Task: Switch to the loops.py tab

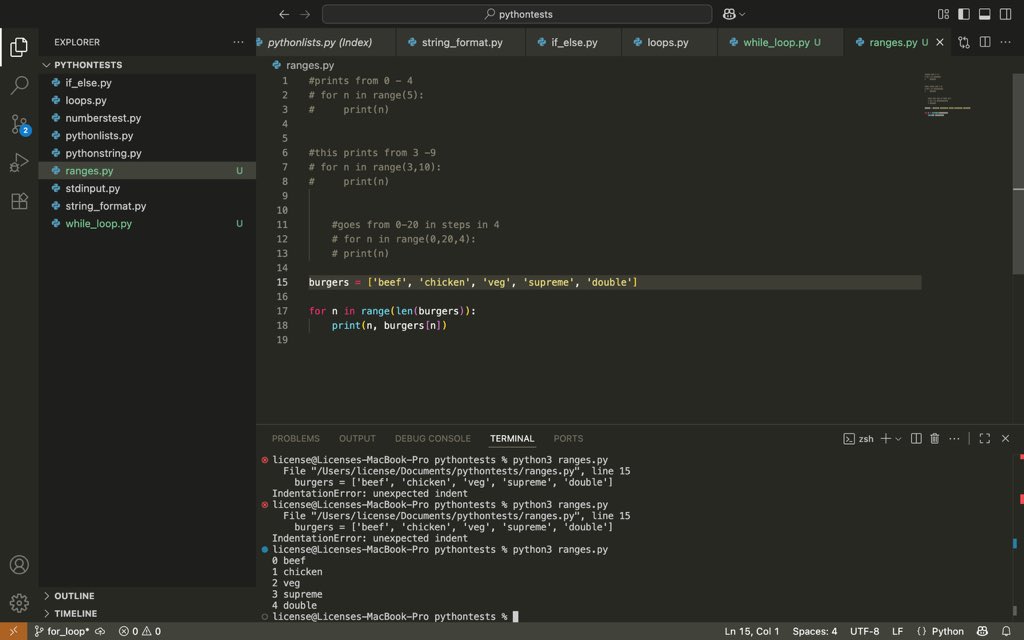Action: [669, 42]
